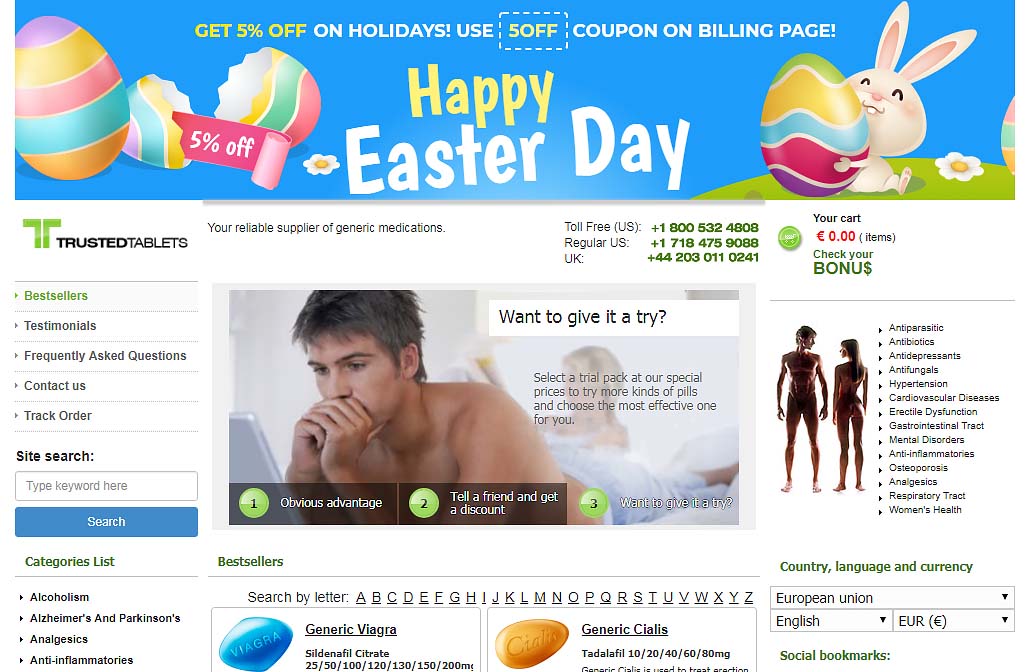Focus the site search keyword field
This screenshot has height=672, width=1030.
pyautogui.click(x=106, y=486)
